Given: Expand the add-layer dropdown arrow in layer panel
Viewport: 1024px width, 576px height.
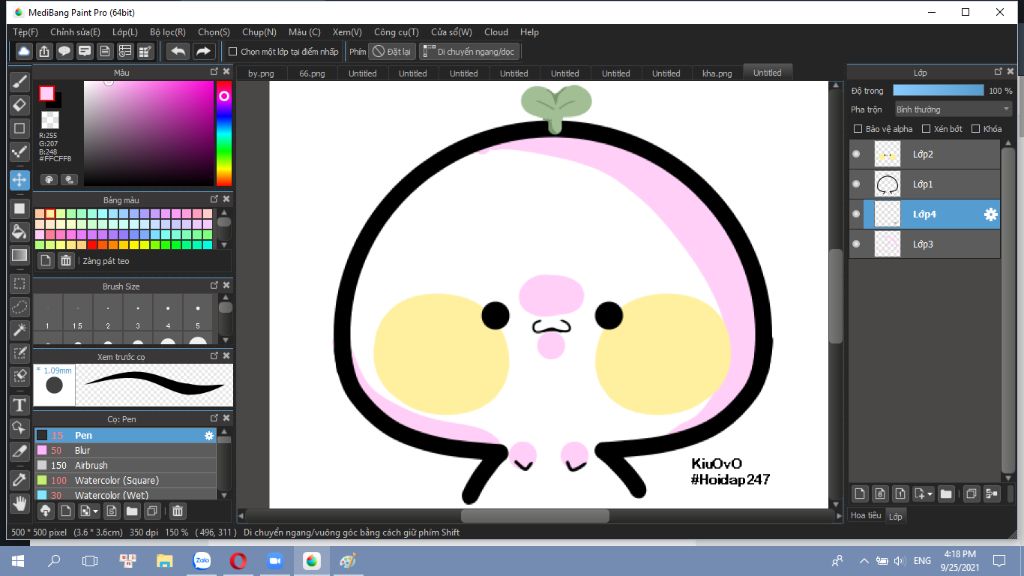Looking at the screenshot, I should [x=930, y=494].
